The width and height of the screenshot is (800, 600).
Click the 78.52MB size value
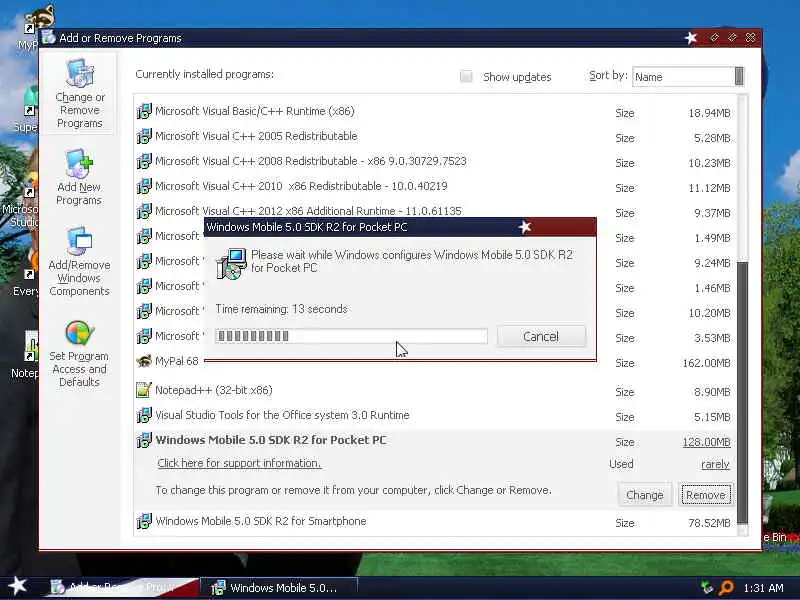tap(709, 523)
